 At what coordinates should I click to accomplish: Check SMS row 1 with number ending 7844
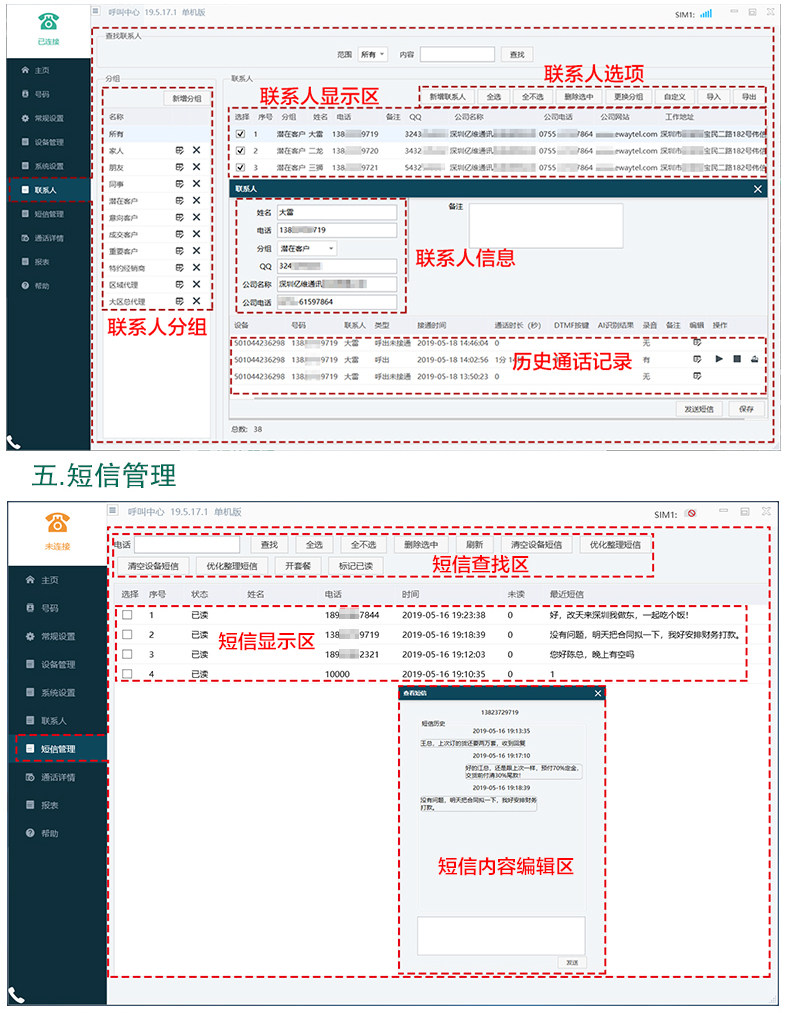[x=127, y=615]
